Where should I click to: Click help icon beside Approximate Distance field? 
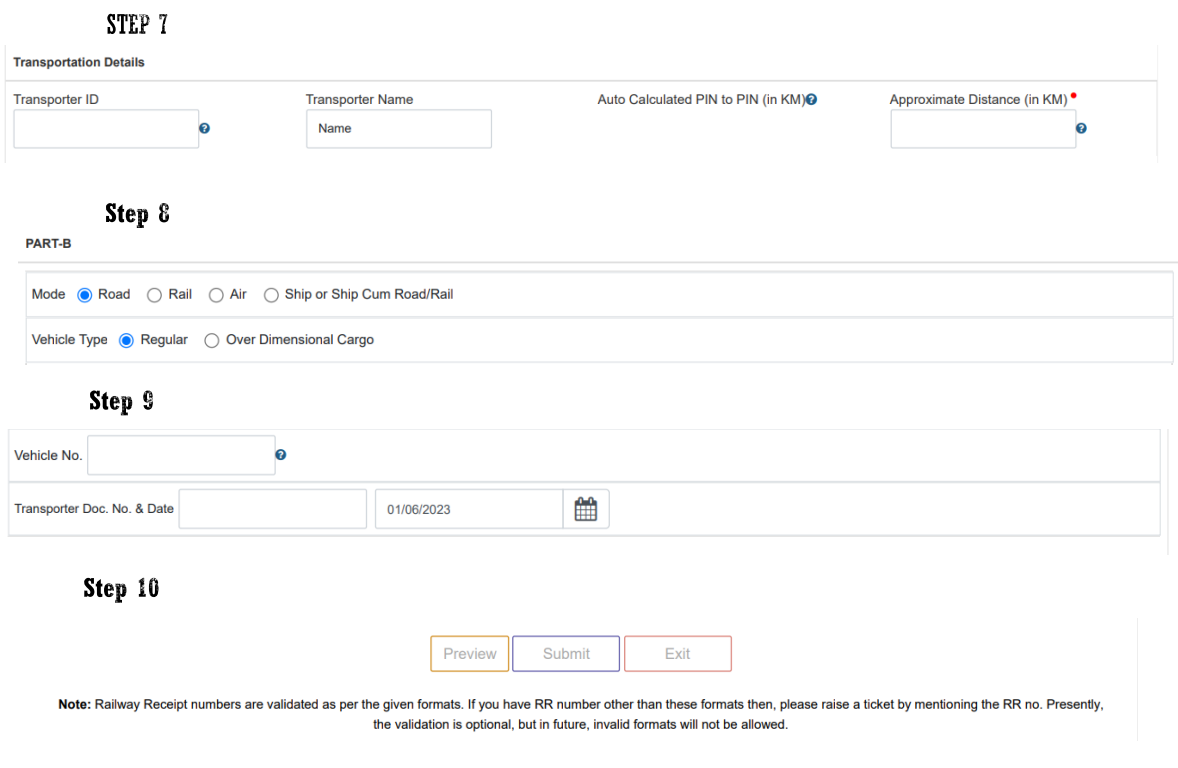(x=1081, y=129)
